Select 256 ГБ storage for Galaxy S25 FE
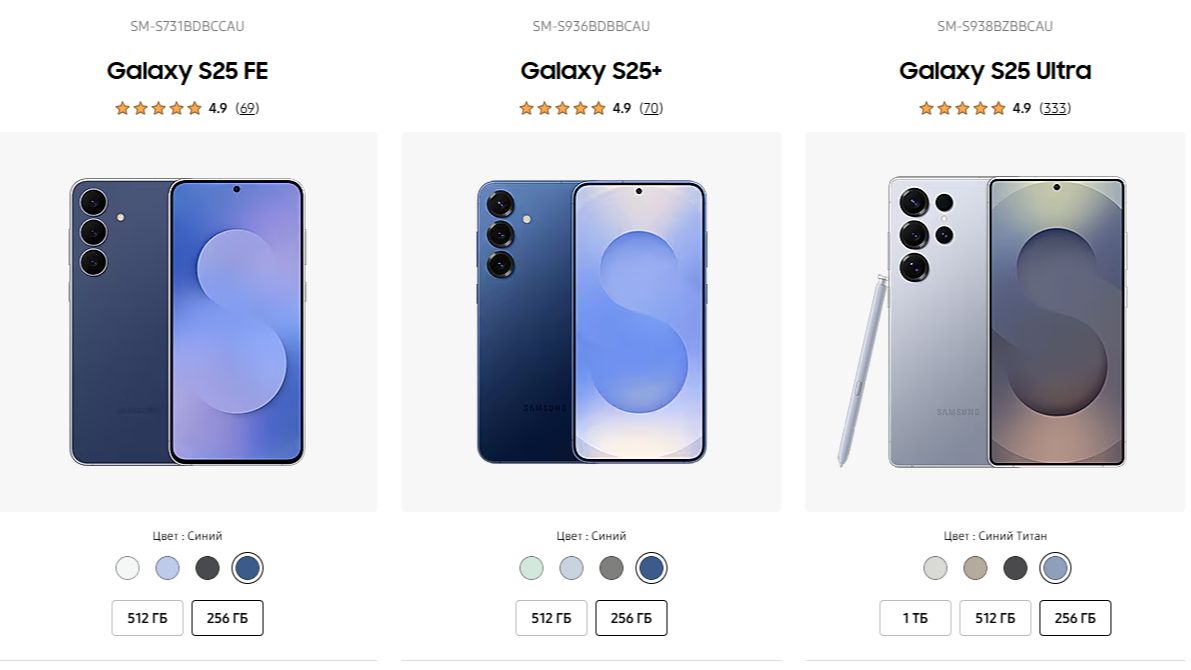The width and height of the screenshot is (1191, 670). pyautogui.click(x=227, y=618)
